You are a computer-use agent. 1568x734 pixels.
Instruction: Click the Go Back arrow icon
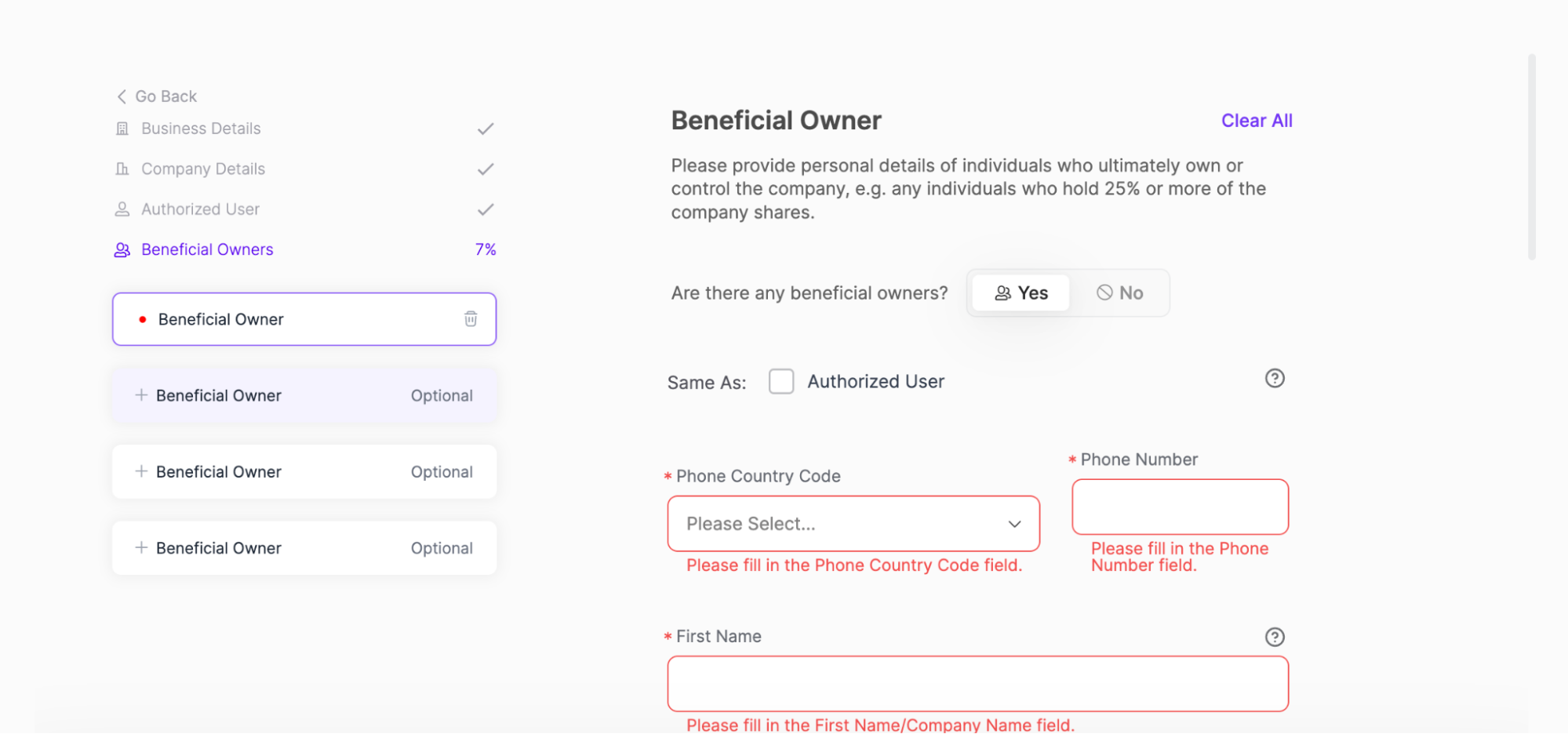[122, 96]
